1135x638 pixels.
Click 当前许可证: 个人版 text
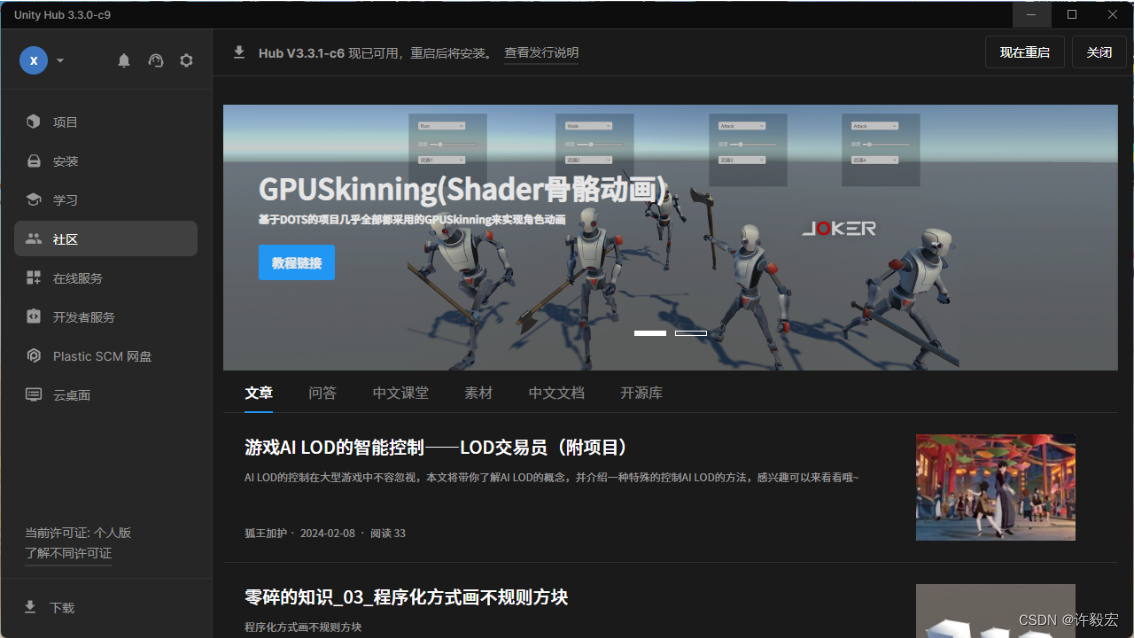click(x=77, y=533)
